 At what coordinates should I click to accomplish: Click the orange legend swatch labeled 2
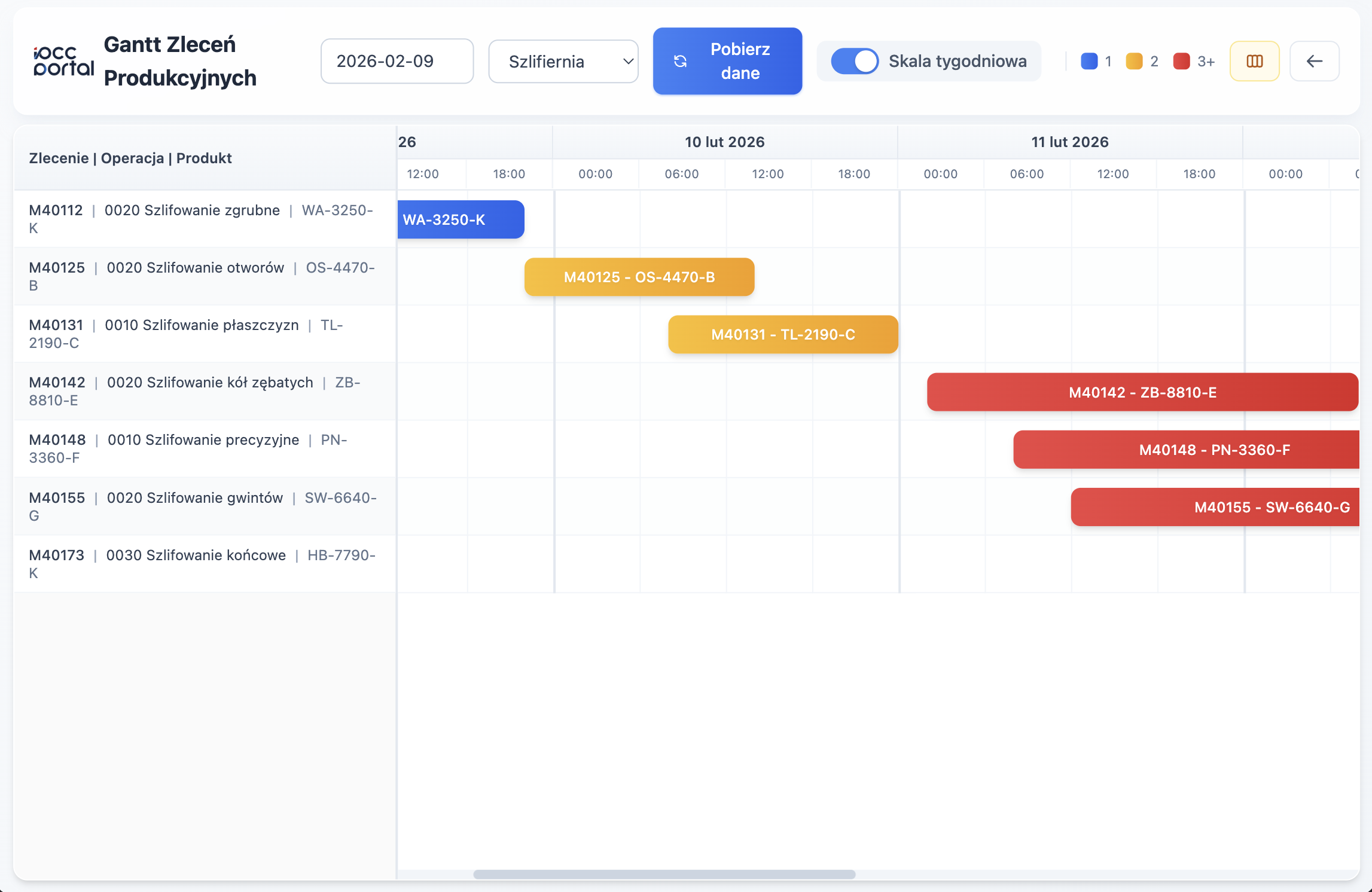coord(1134,61)
